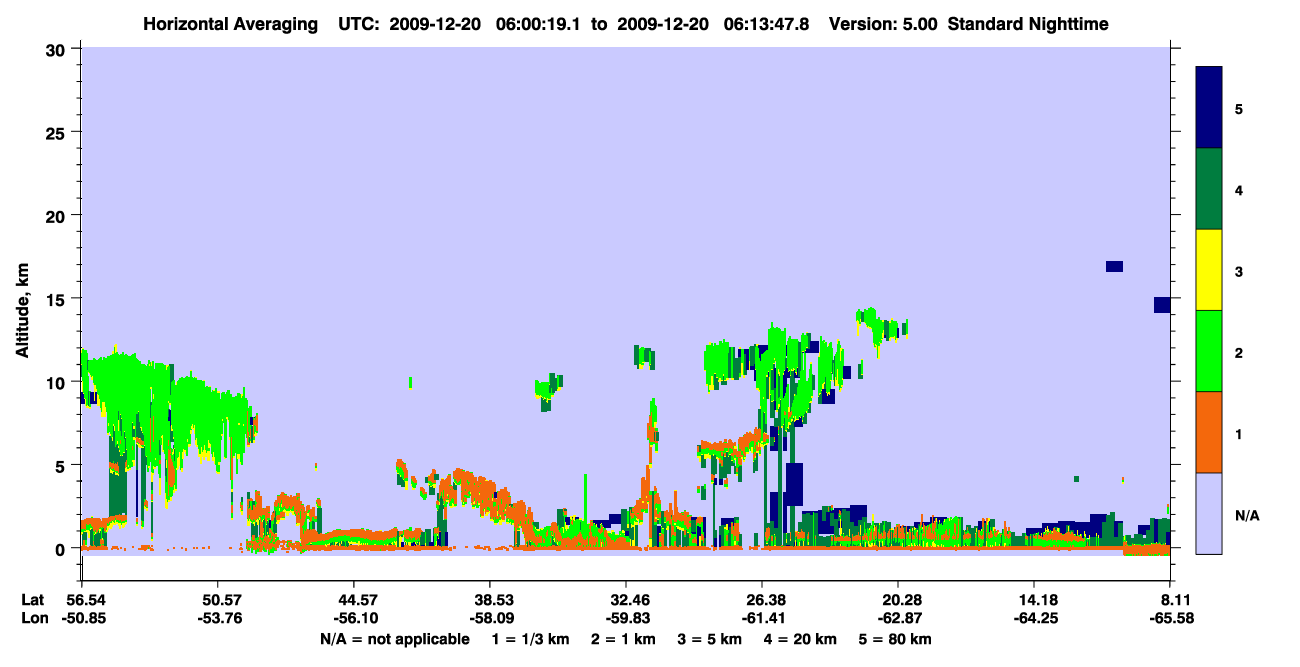Click the dark blue block near 14.5 km altitude
This screenshot has height=667, width=1300.
[x=1162, y=305]
